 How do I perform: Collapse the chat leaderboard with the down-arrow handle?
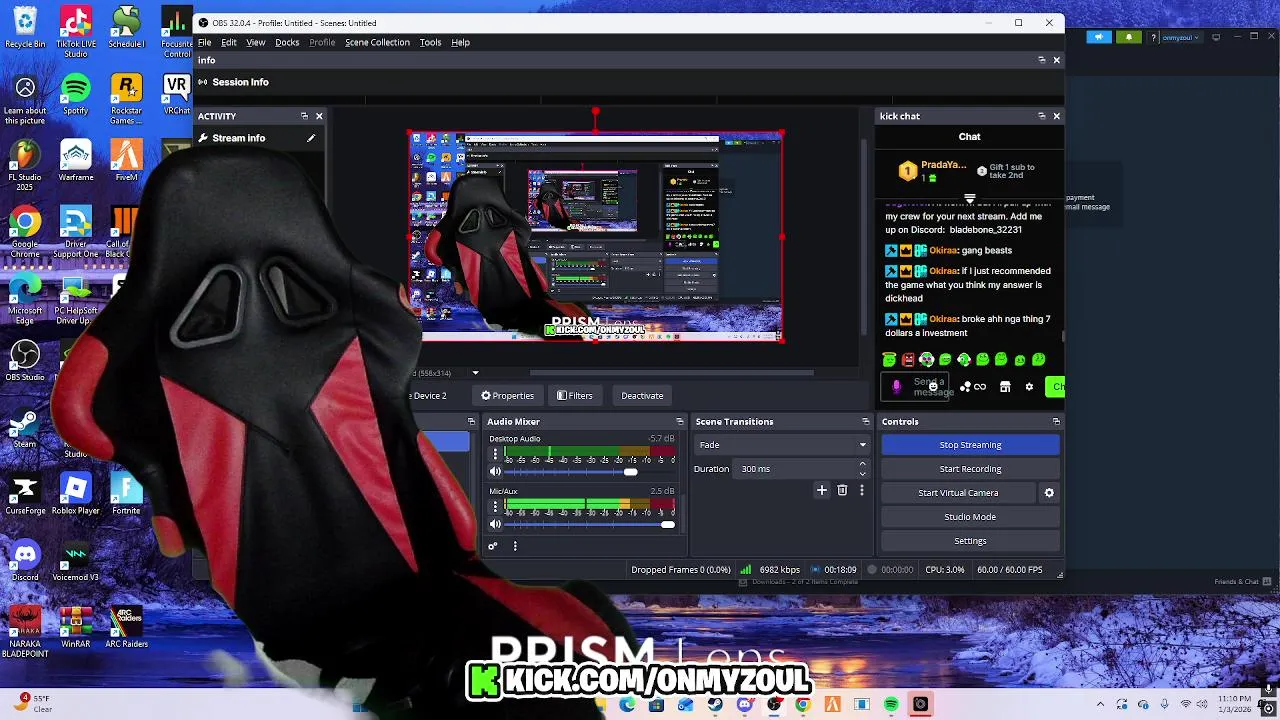tap(969, 199)
